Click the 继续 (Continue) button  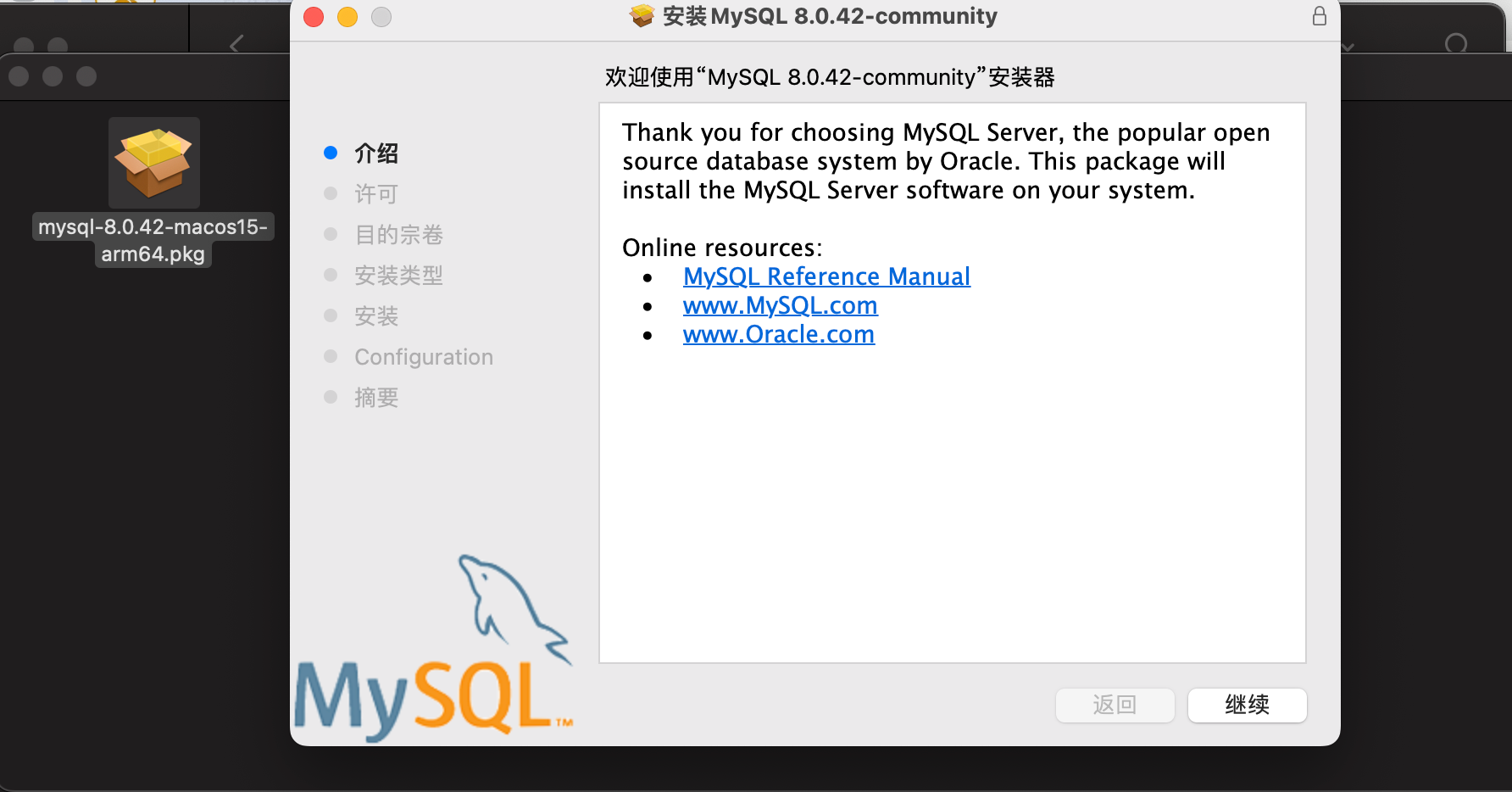(x=1247, y=705)
